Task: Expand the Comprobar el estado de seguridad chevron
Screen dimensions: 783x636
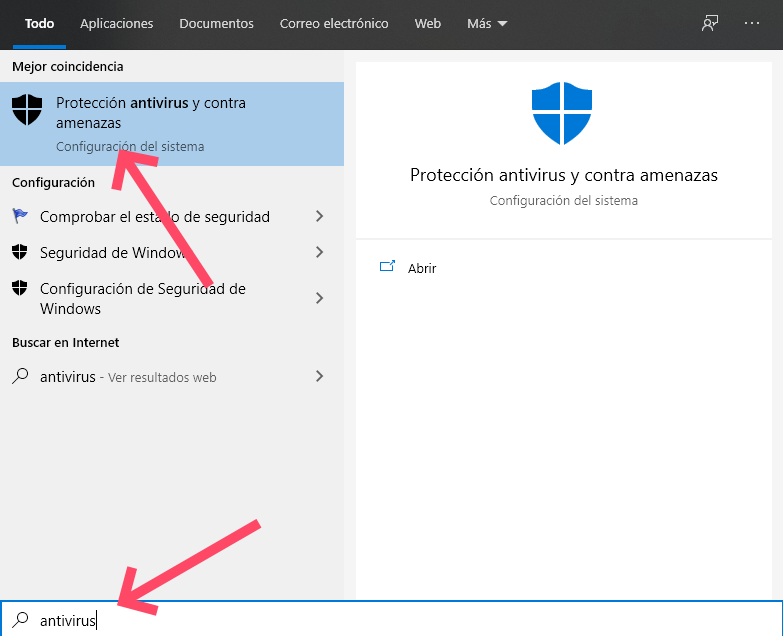Action: coord(319,216)
